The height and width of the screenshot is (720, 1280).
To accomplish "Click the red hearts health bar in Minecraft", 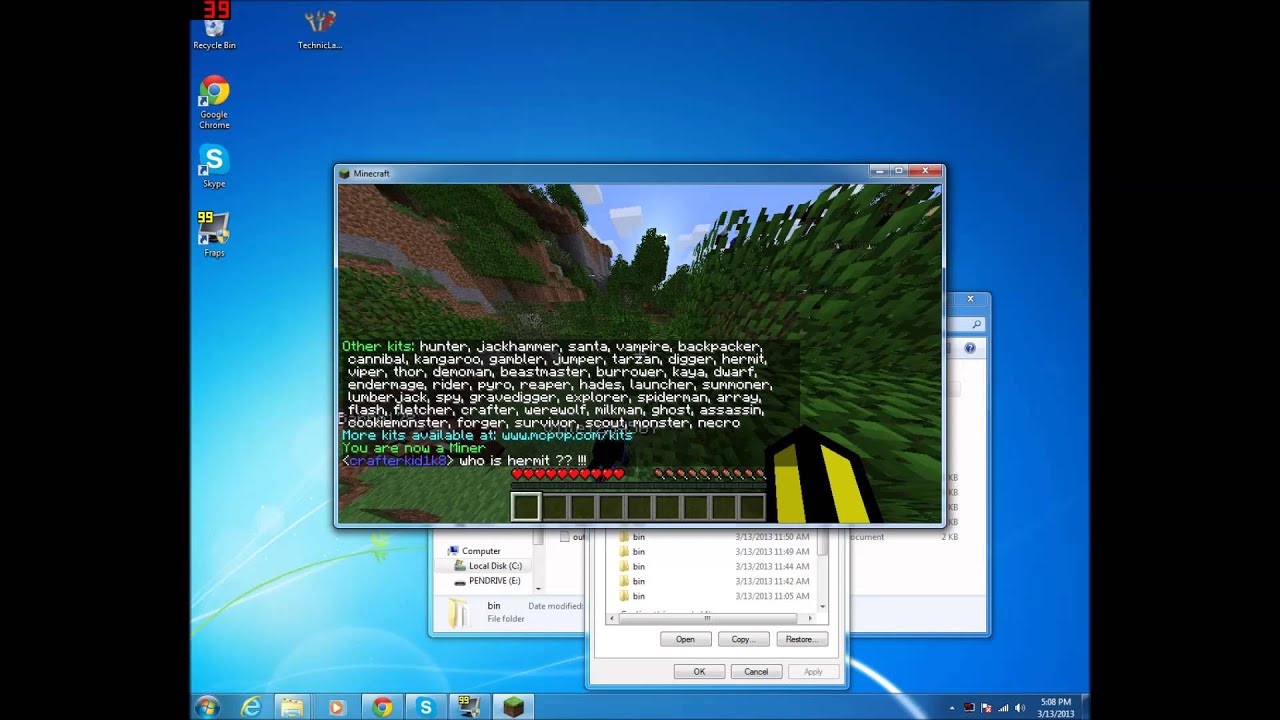I will (x=568, y=474).
